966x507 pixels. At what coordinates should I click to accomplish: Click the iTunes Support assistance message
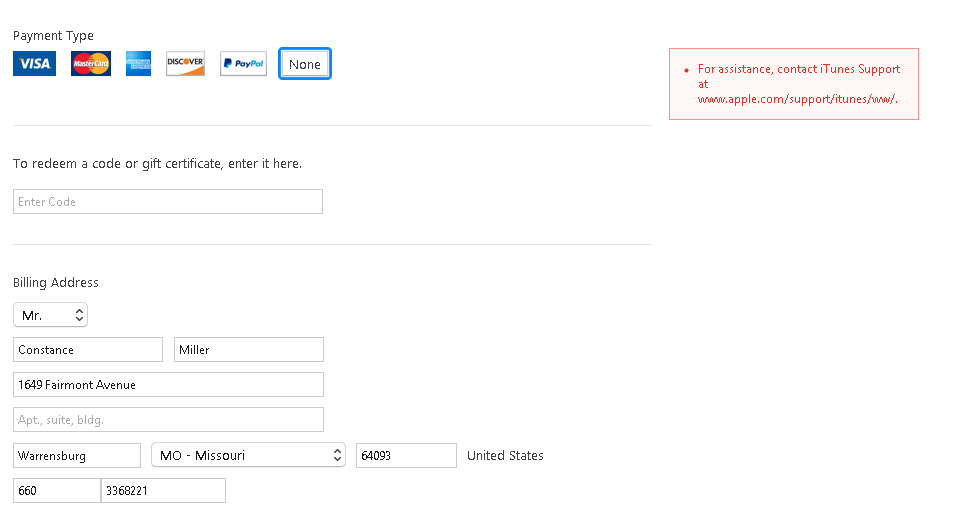pos(798,70)
